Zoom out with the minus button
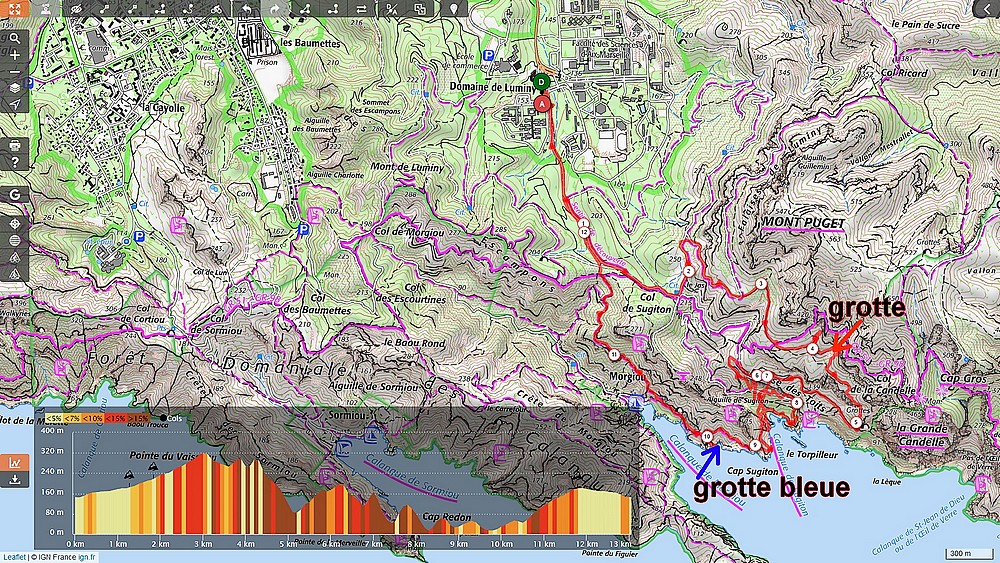 coord(15,71)
